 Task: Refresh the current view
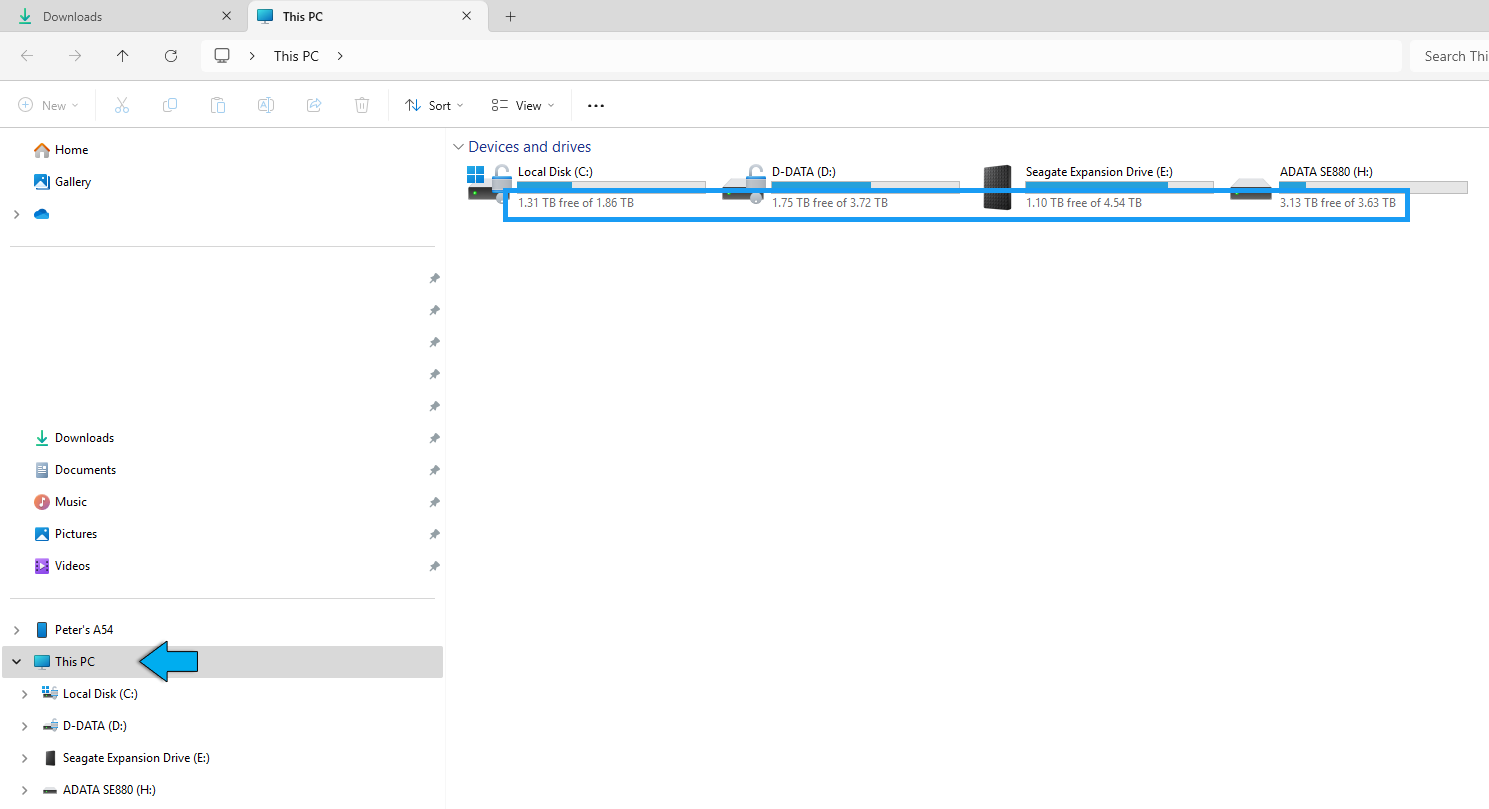point(170,56)
